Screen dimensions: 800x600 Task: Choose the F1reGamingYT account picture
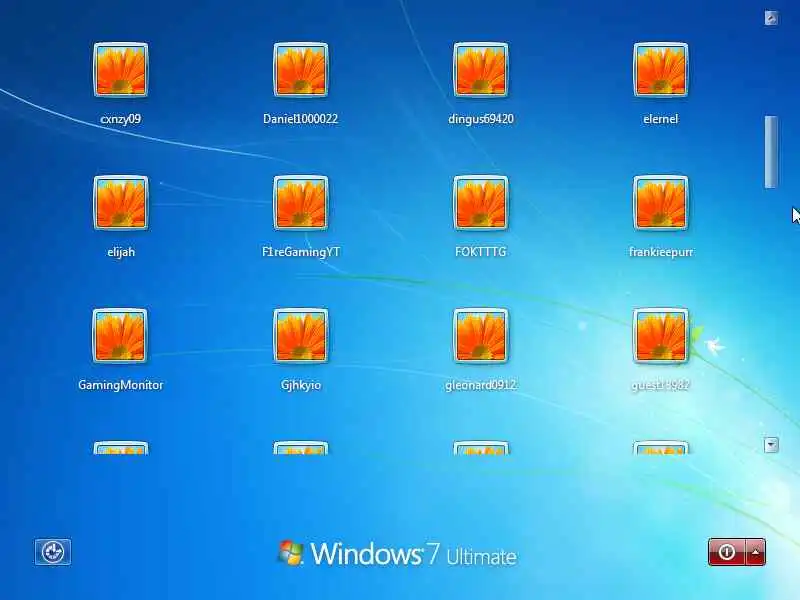(301, 203)
